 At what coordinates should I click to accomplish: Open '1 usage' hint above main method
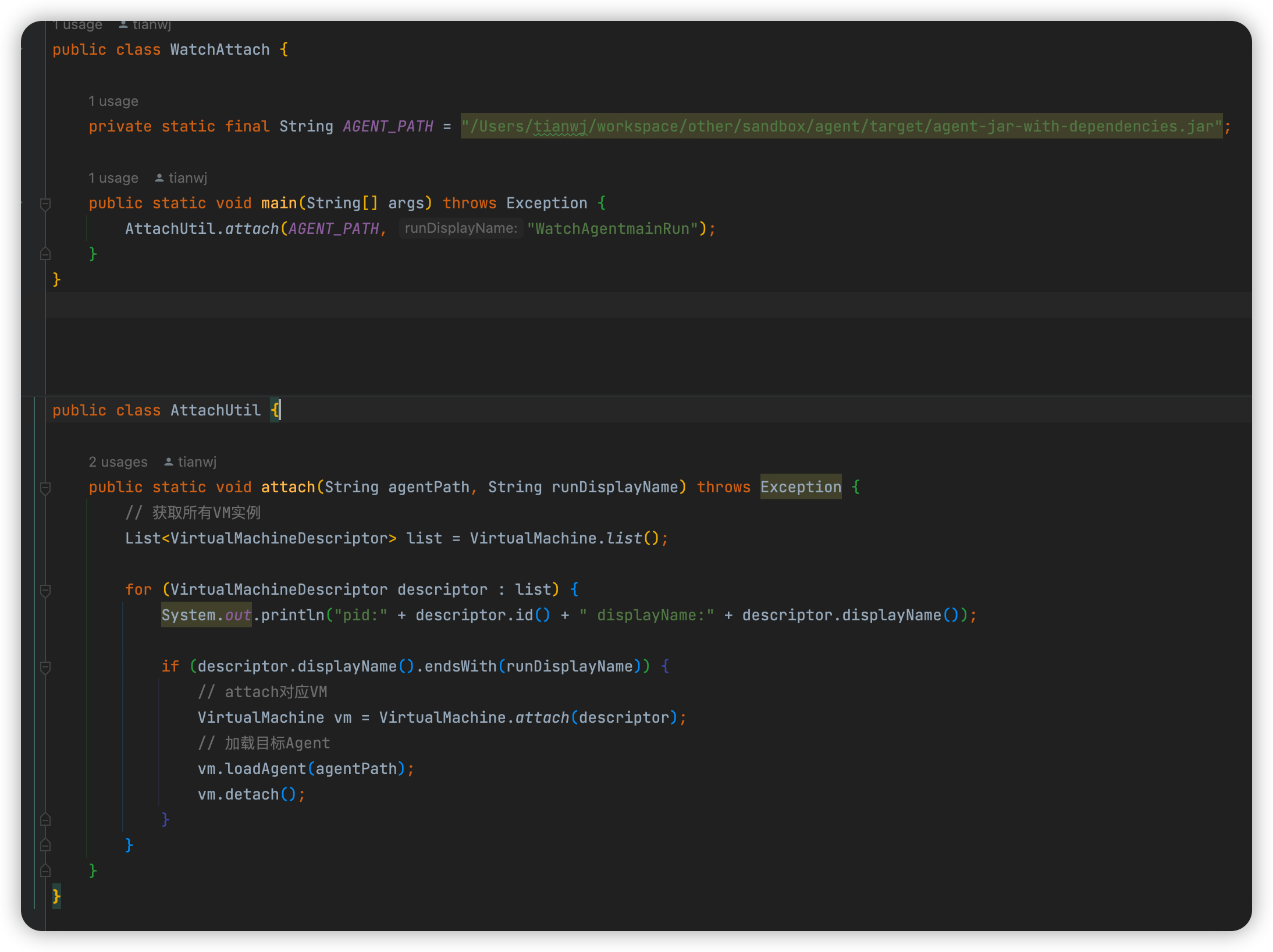(x=113, y=178)
